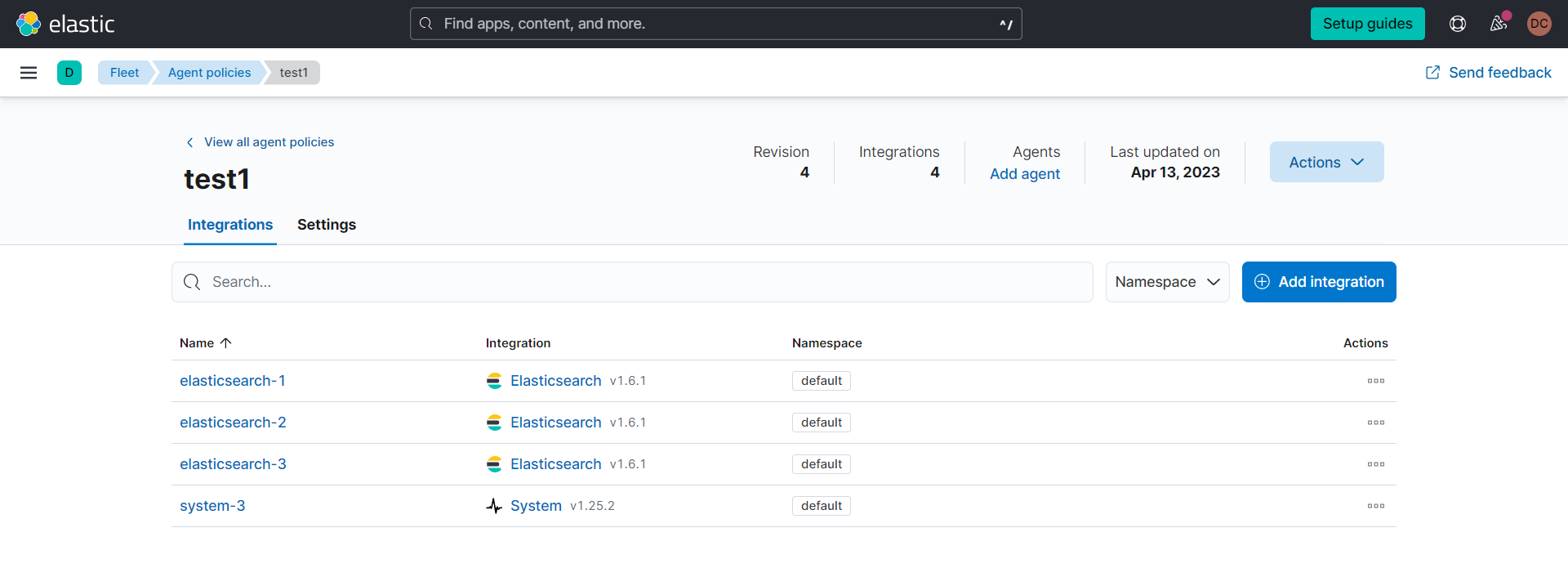Image resolution: width=1568 pixels, height=577 pixels.
Task: Click the test1 policy title heading
Action: (216, 179)
